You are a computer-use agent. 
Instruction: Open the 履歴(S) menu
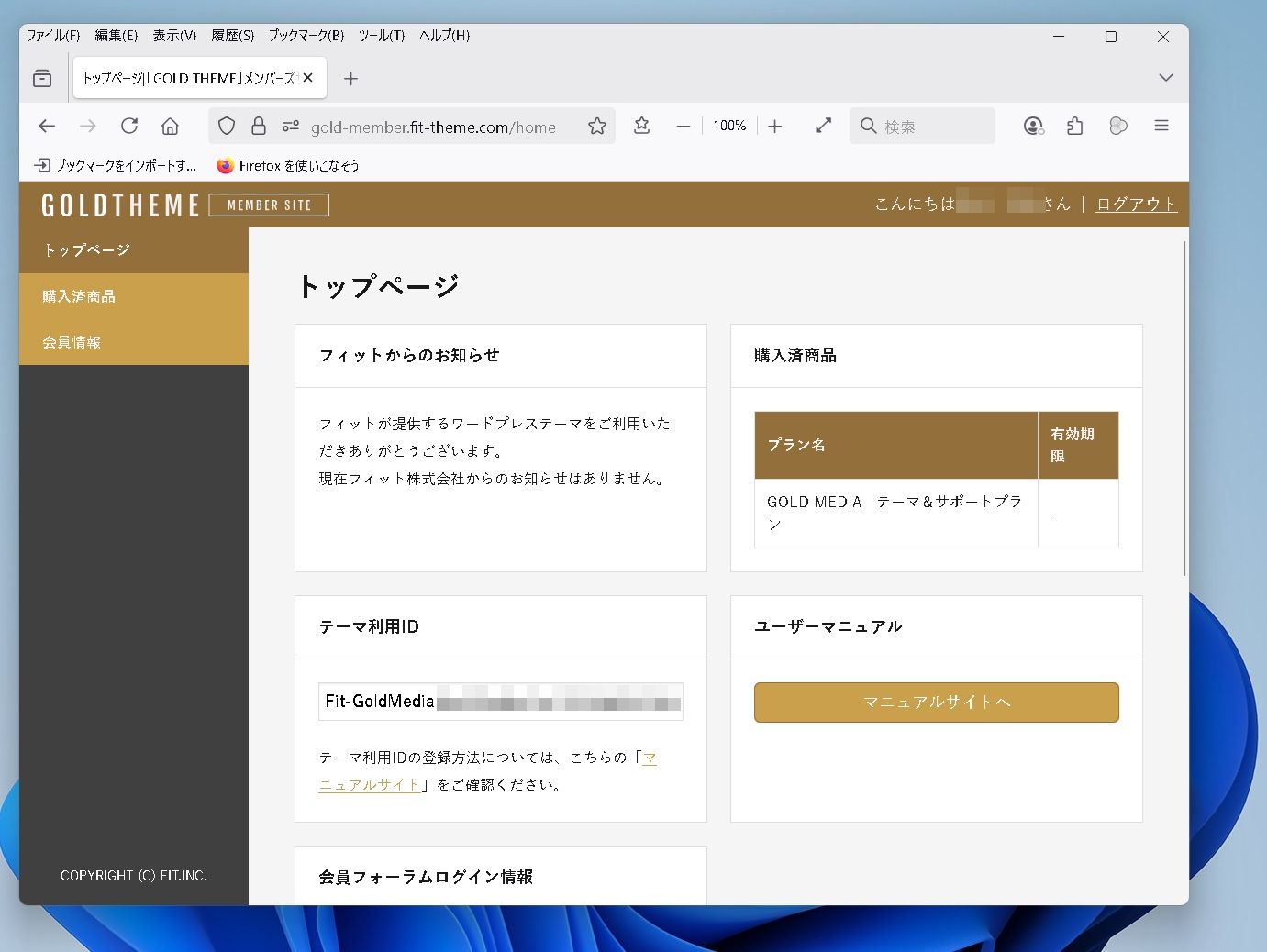(233, 36)
